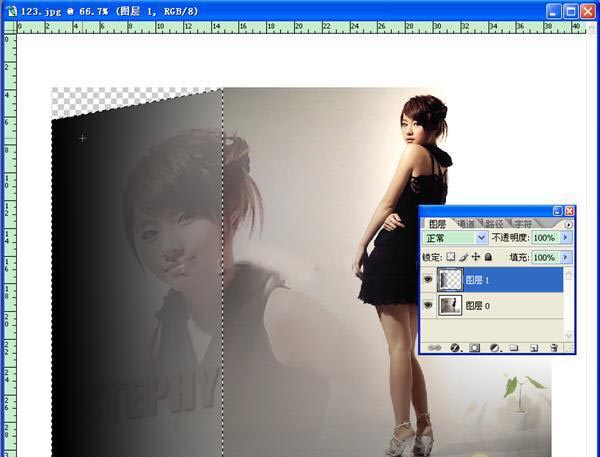Open the 填充 fill slider arrow
This screenshot has width=600, height=457.
[x=565, y=257]
